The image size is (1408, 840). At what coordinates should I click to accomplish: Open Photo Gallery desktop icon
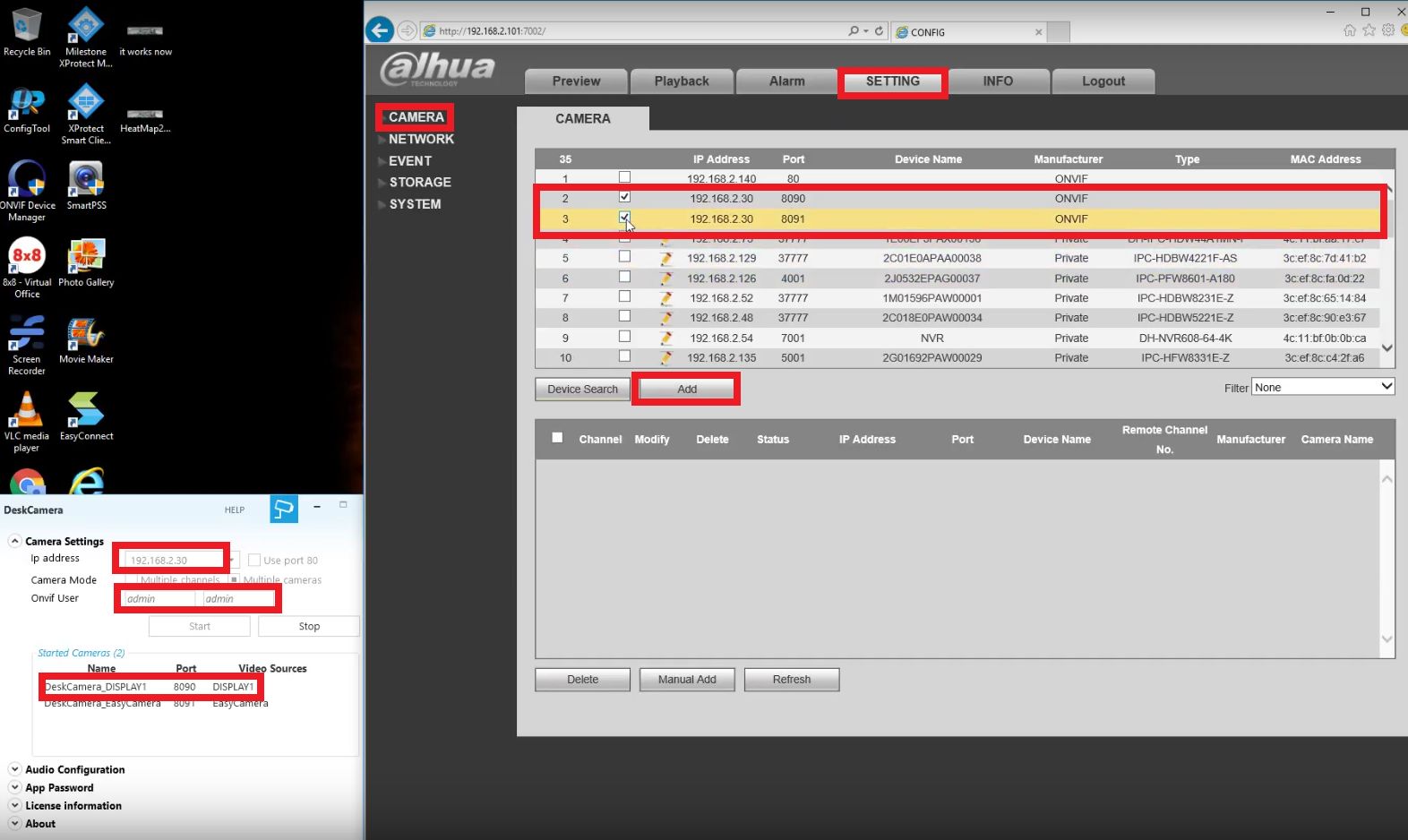(x=86, y=262)
